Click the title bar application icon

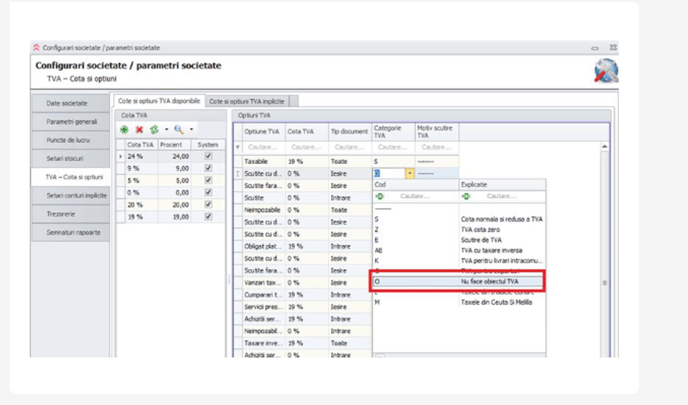[x=37, y=47]
